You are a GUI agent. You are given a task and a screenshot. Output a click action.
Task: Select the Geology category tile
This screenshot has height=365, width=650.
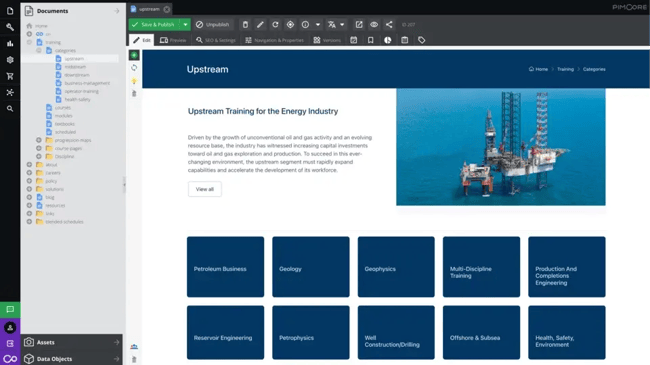tap(311, 267)
